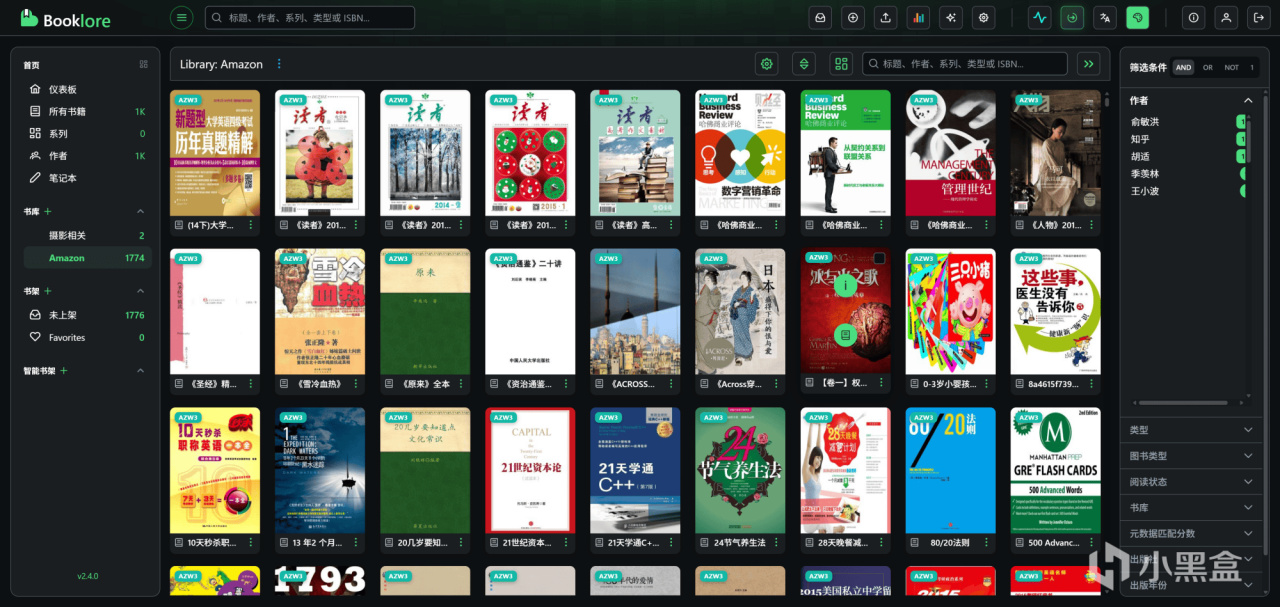Collapse the 书架 sidebar section chevron
The image size is (1280, 607).
click(140, 291)
